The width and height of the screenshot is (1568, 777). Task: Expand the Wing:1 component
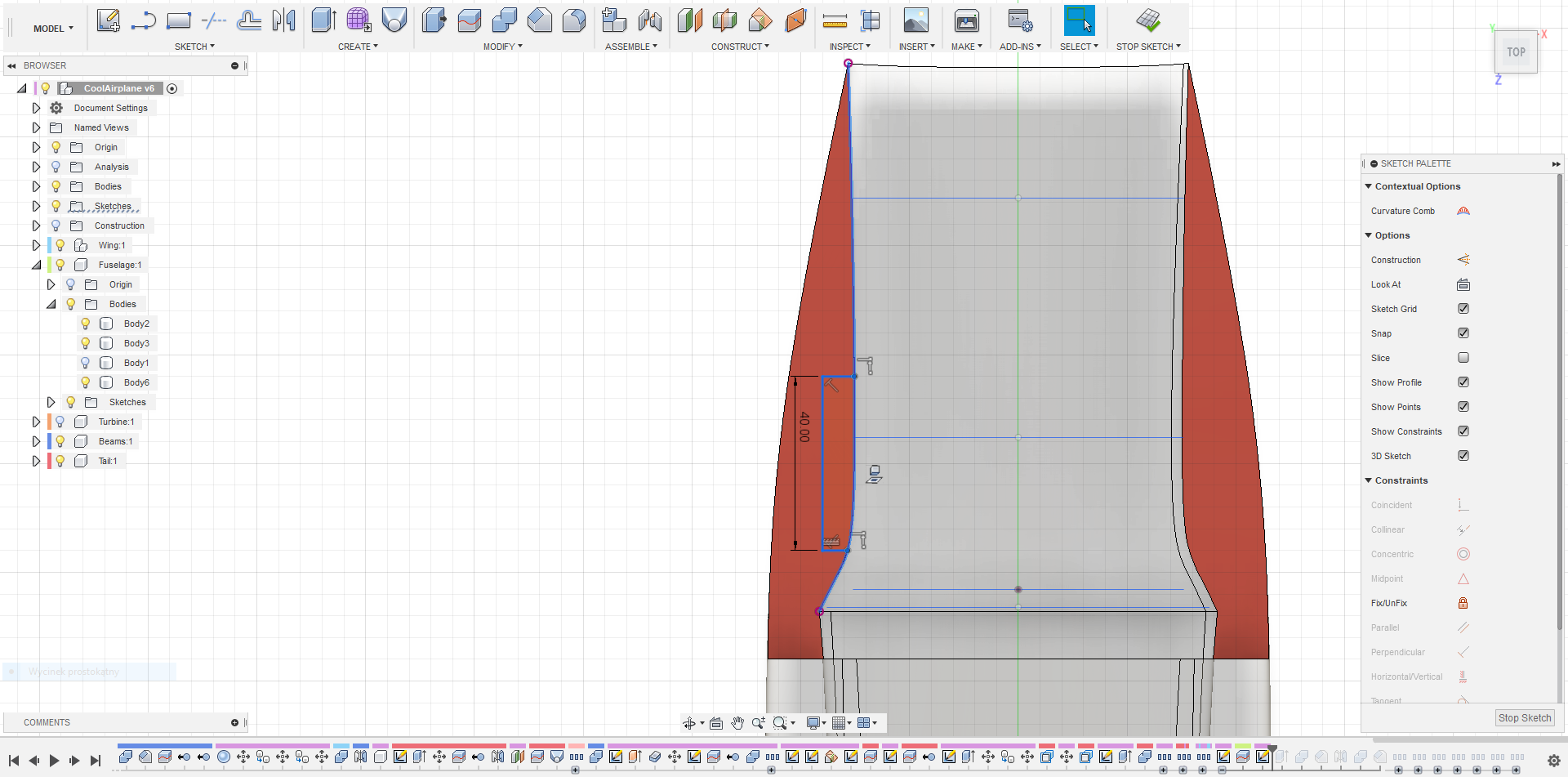[x=36, y=245]
